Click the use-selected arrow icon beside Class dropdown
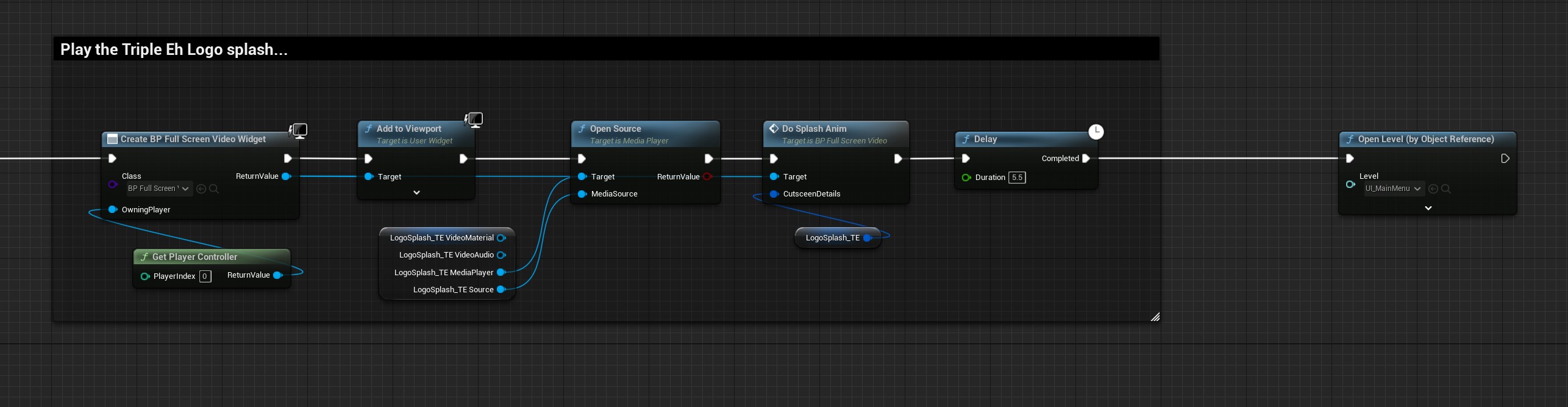 tap(201, 189)
